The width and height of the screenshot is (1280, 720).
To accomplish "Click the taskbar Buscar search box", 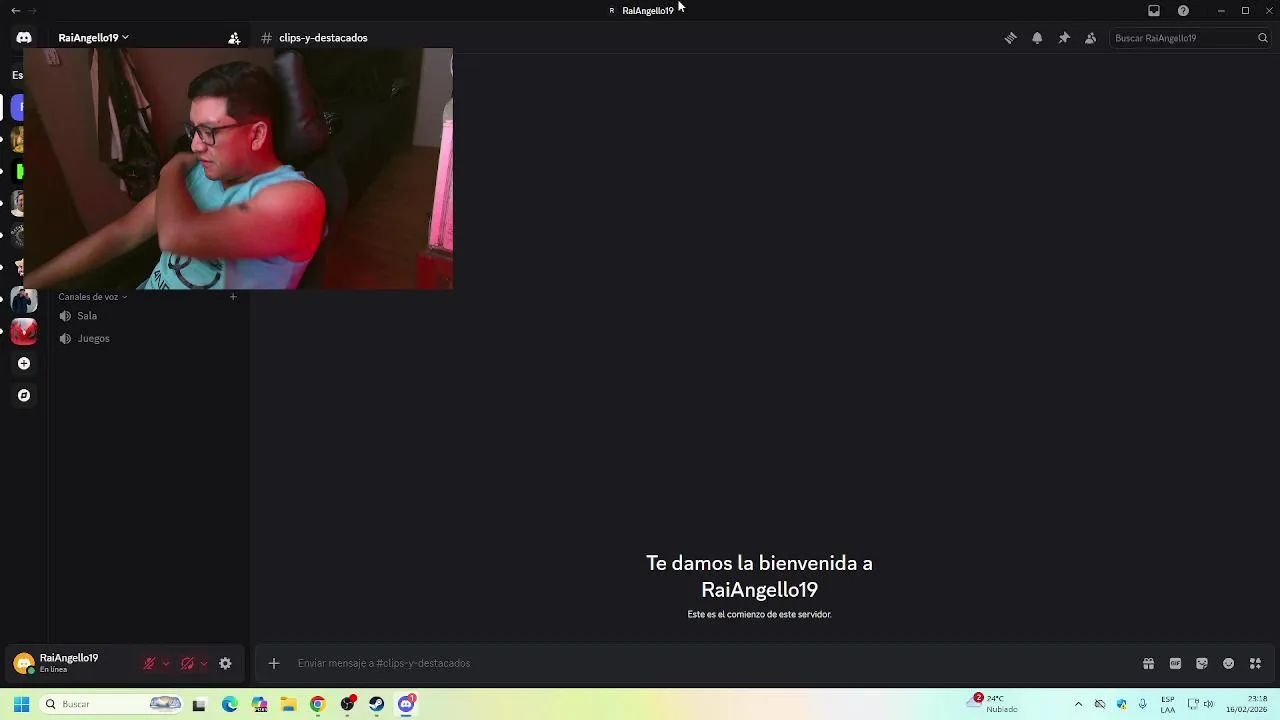I will [x=112, y=704].
